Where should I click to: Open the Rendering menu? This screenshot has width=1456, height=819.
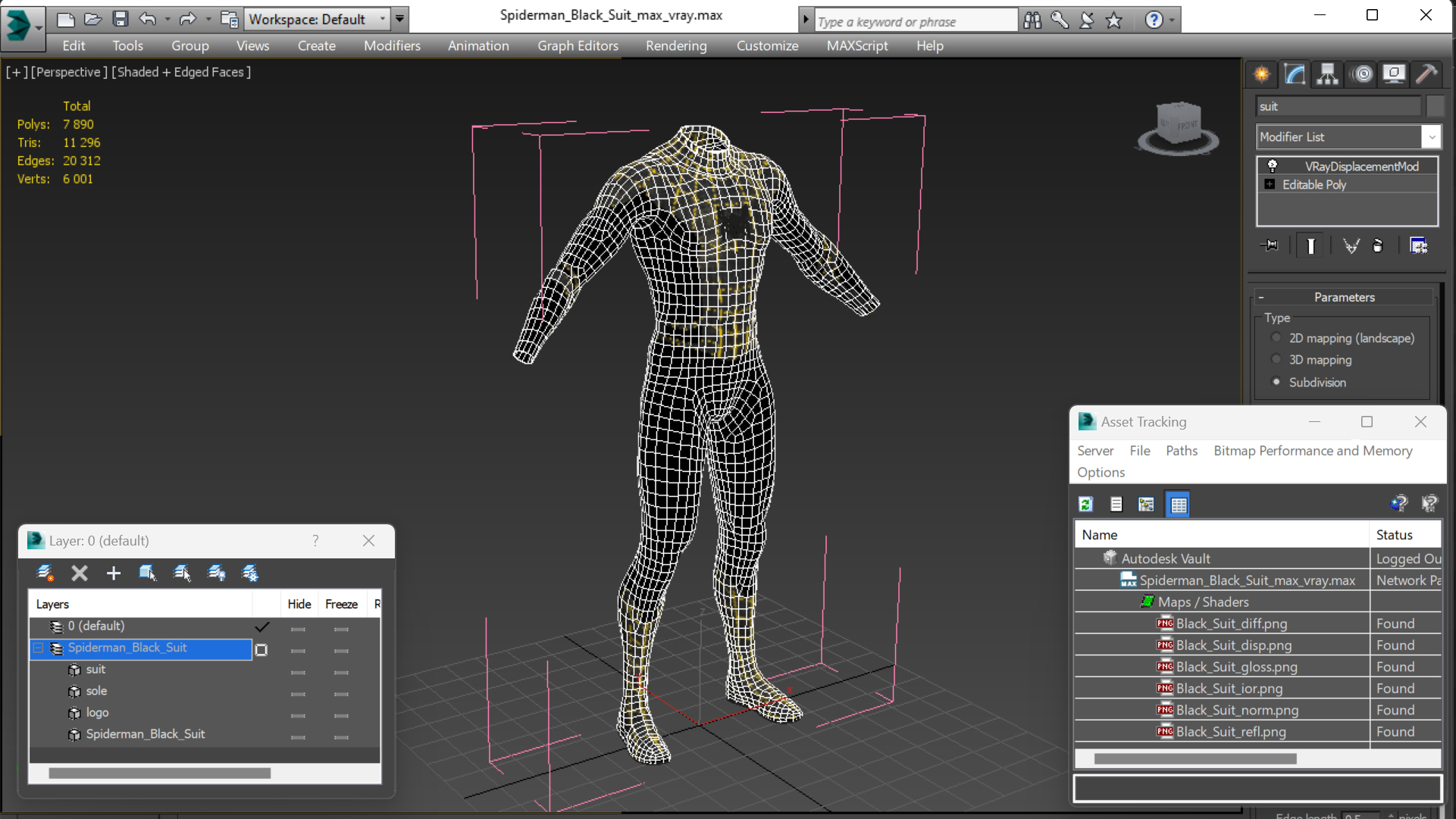(x=676, y=45)
